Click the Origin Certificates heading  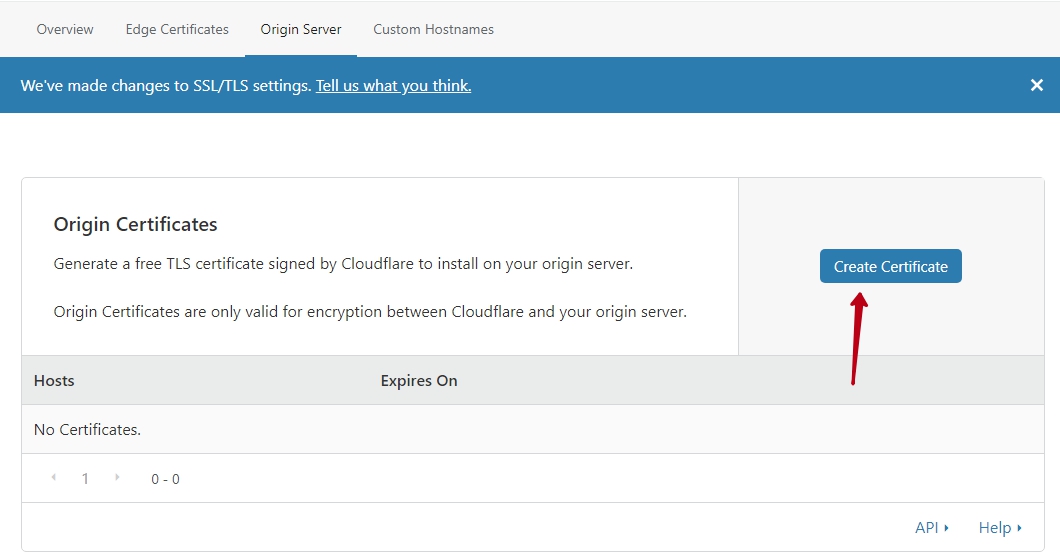pyautogui.click(x=135, y=224)
